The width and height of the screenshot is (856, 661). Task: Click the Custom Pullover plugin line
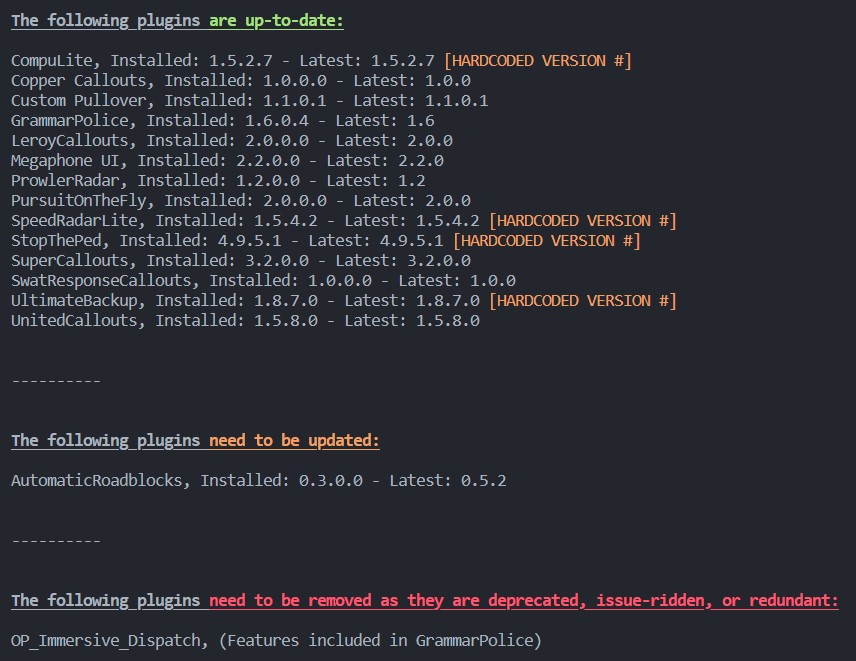249,101
